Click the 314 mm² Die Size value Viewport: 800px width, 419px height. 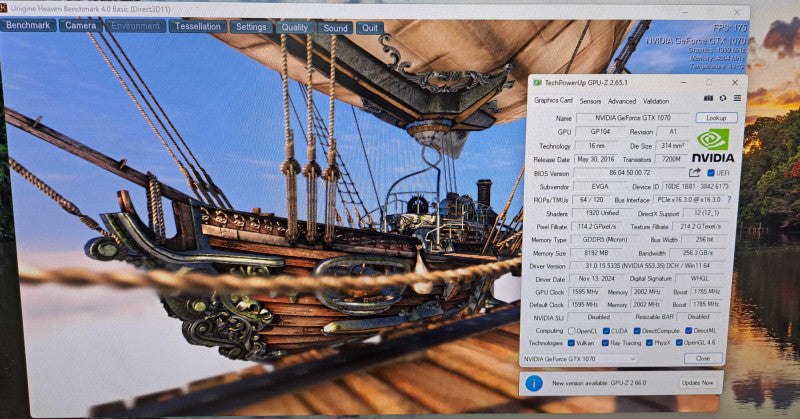672,145
